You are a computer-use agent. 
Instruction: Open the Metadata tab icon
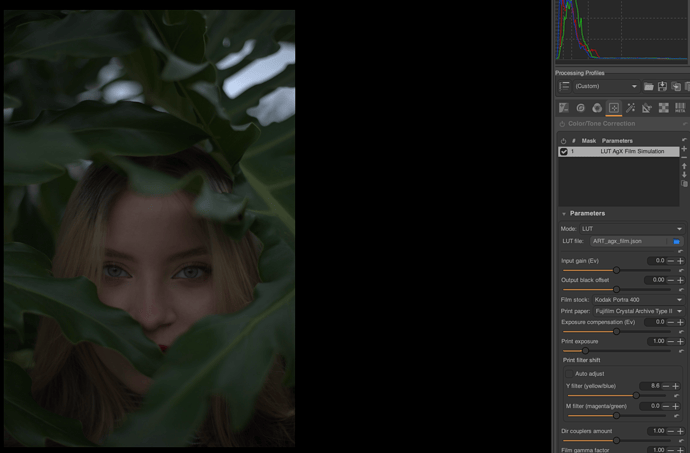coord(680,108)
